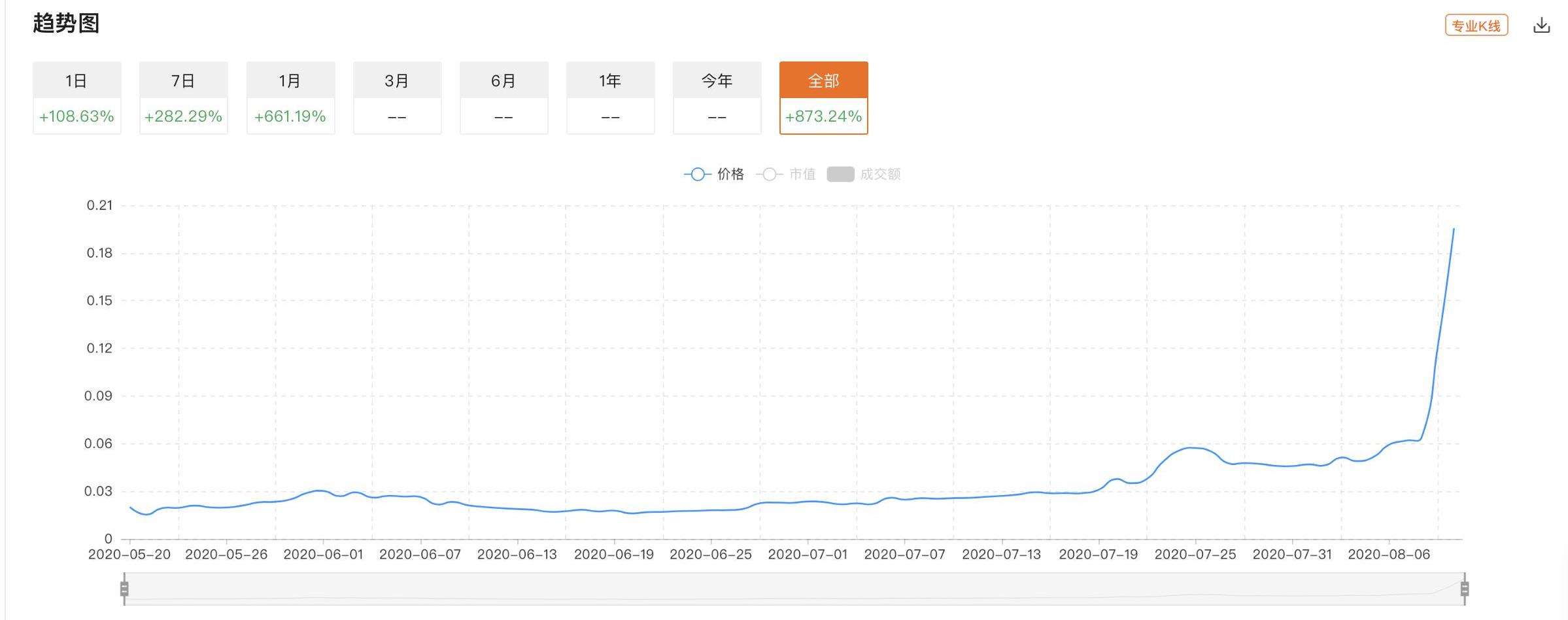Click the 市值 legend circle marker icon

click(770, 175)
